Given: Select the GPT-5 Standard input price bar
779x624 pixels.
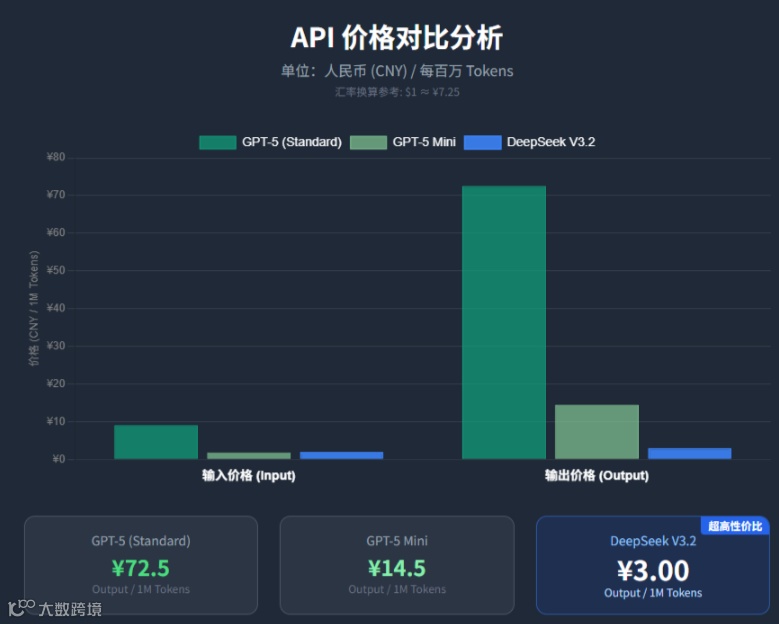Looking at the screenshot, I should pyautogui.click(x=156, y=442).
